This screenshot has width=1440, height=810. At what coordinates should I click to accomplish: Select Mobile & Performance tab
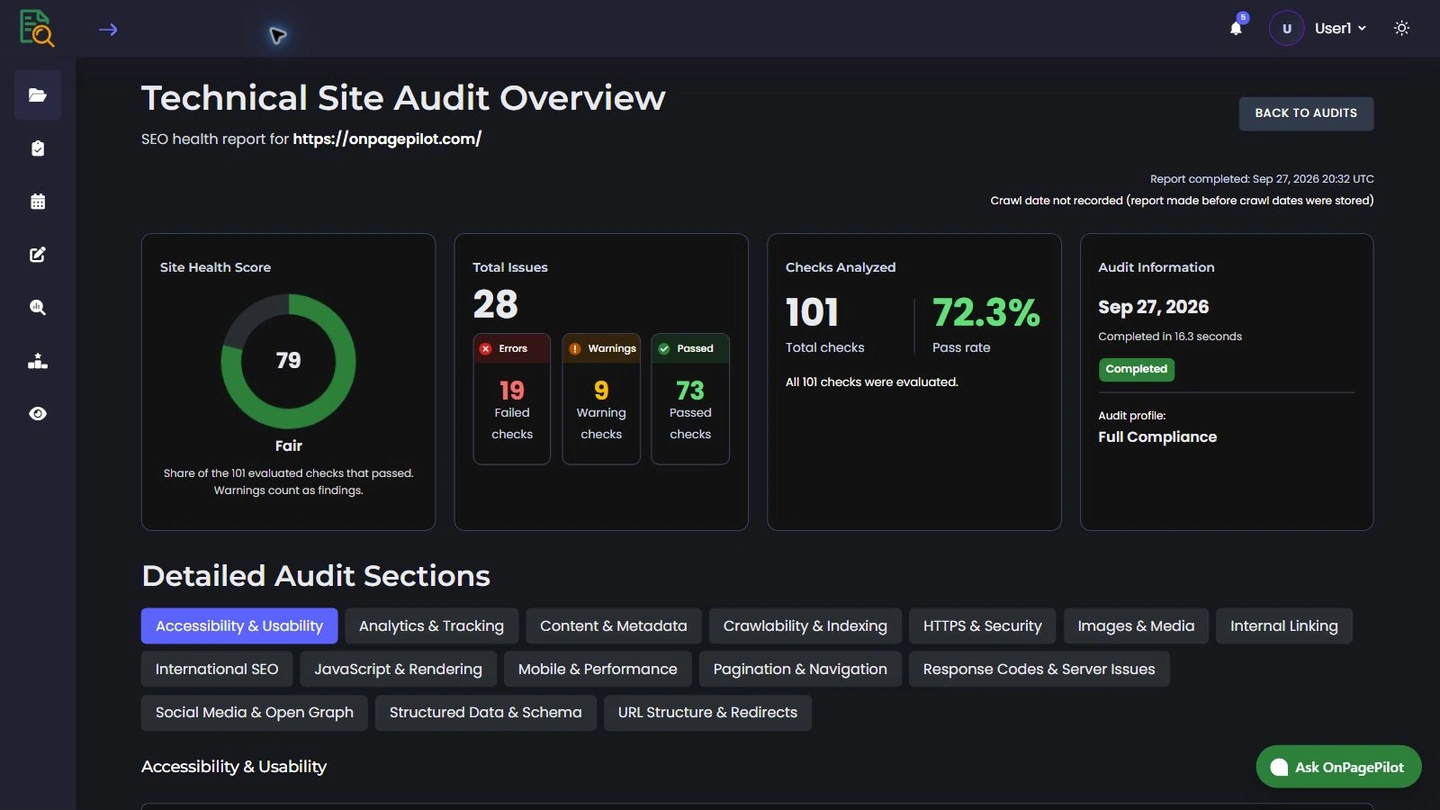tap(597, 669)
